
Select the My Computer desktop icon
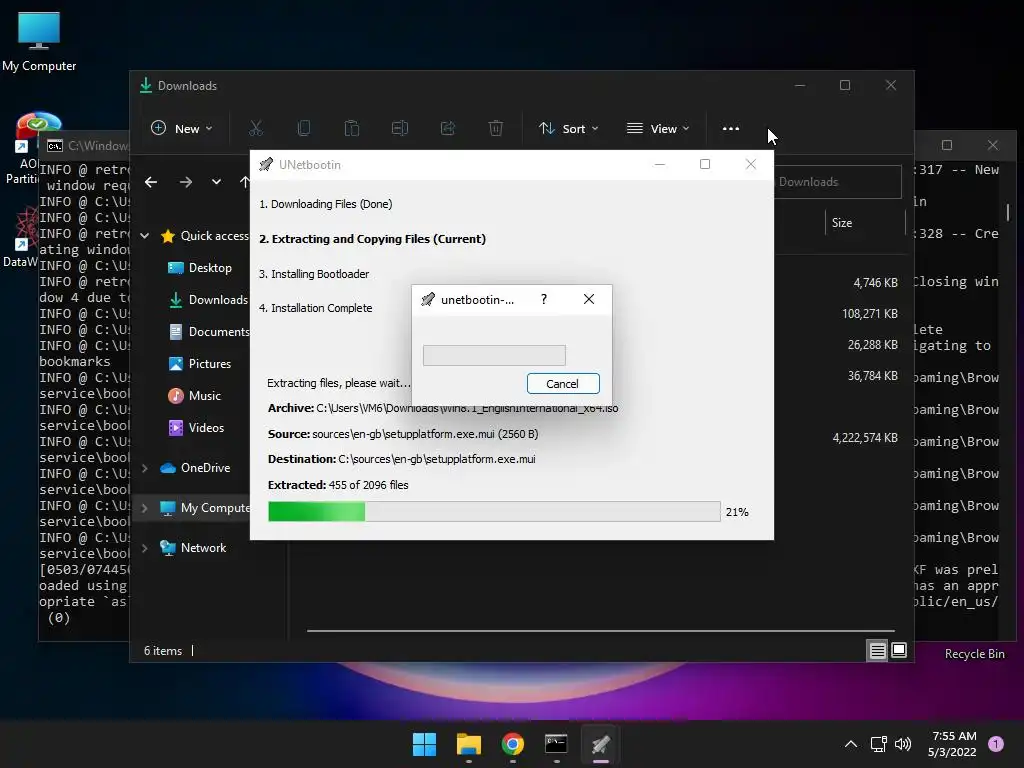click(39, 41)
